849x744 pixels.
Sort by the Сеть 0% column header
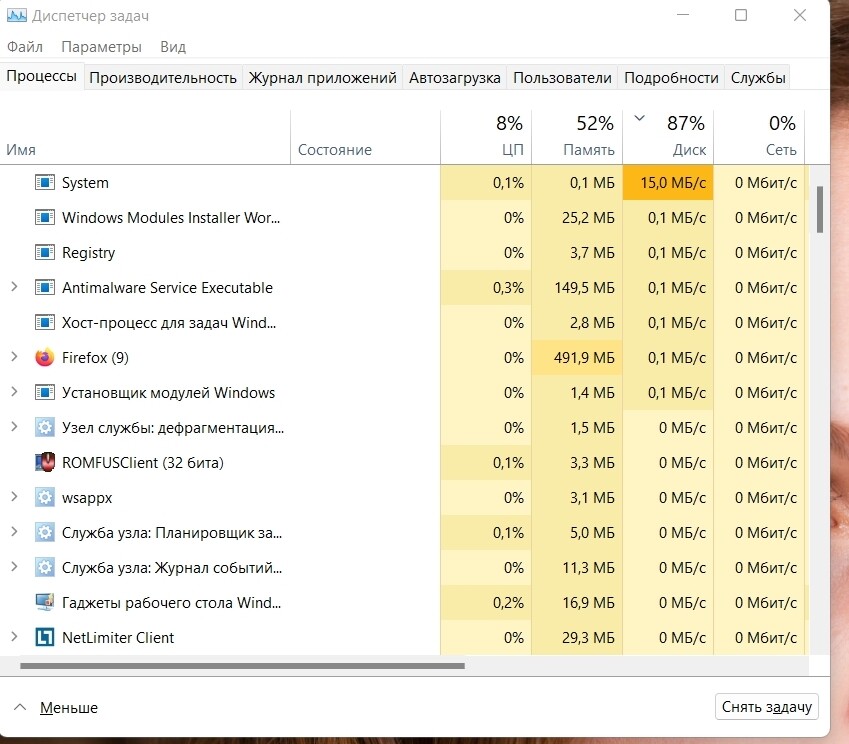(759, 137)
